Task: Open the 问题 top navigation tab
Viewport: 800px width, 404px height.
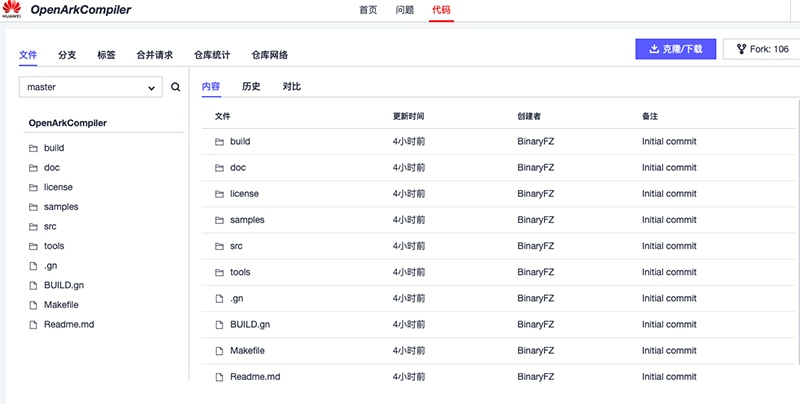Action: (405, 10)
